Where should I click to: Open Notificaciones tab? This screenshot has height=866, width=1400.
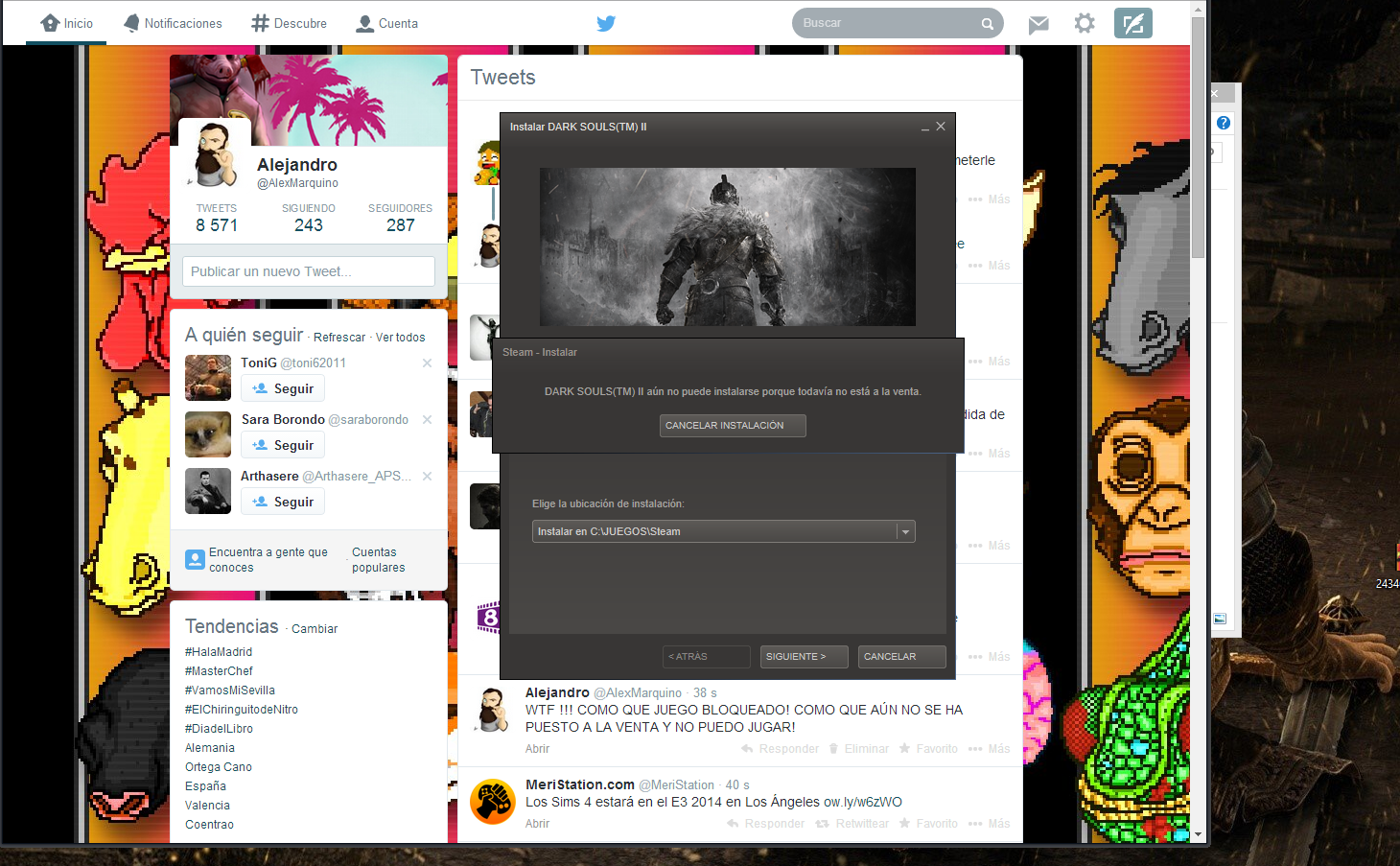click(x=174, y=23)
